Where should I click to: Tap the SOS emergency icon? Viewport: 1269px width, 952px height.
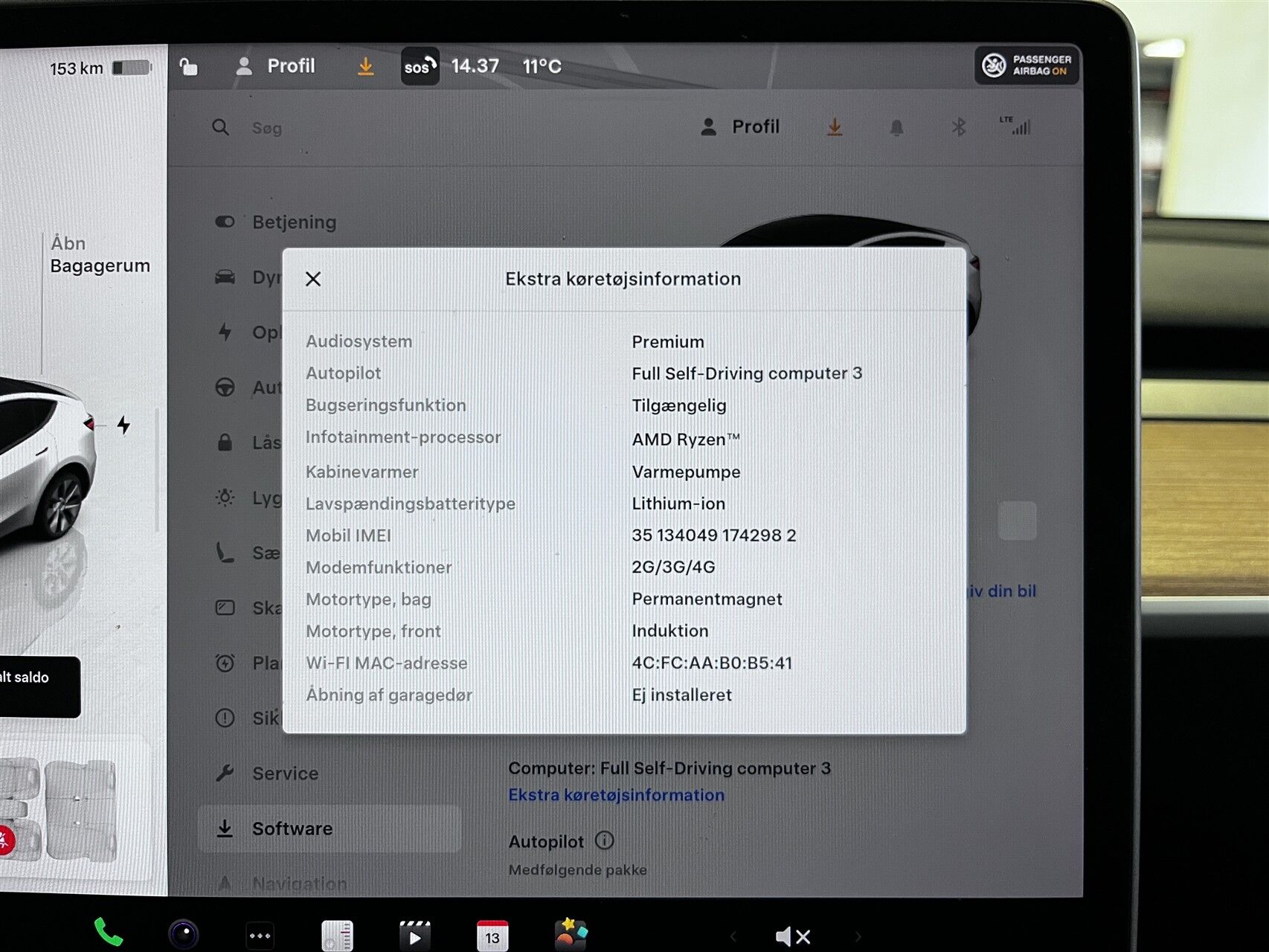coord(420,67)
